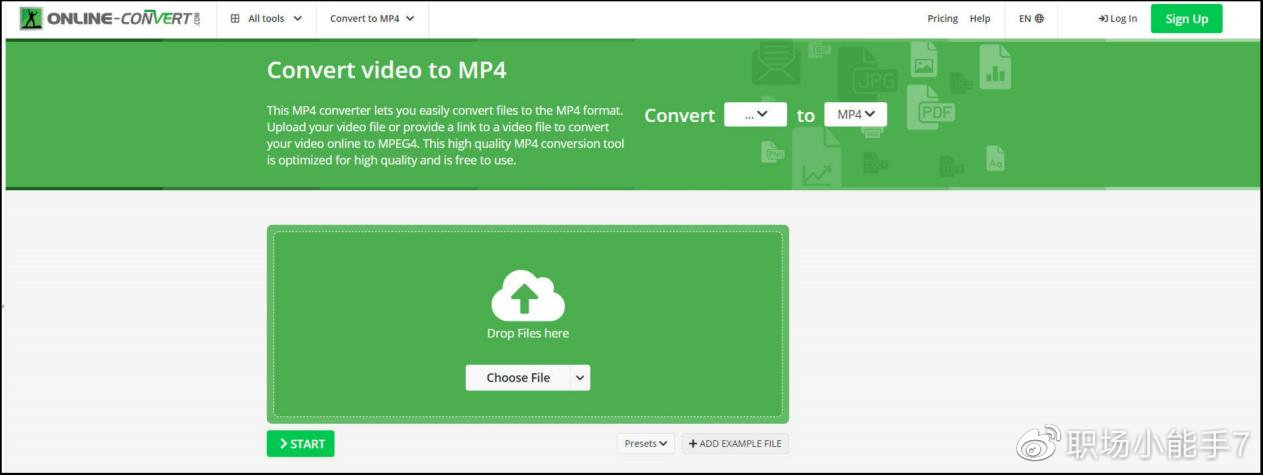Click the Choose File button
Image resolution: width=1263 pixels, height=475 pixels.
[518, 377]
